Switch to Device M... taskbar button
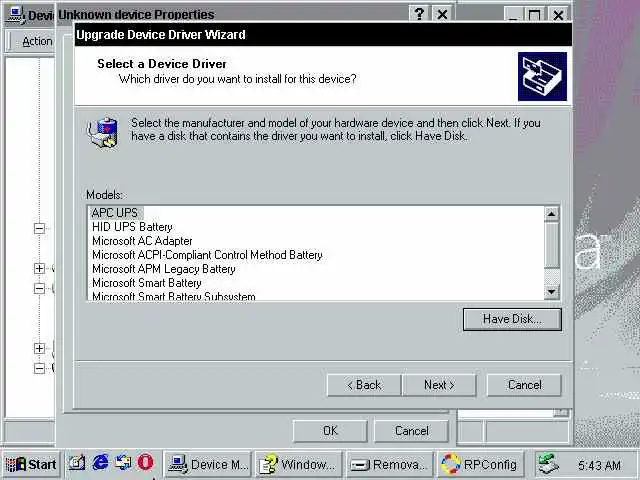The height and width of the screenshot is (480, 640). 208,464
